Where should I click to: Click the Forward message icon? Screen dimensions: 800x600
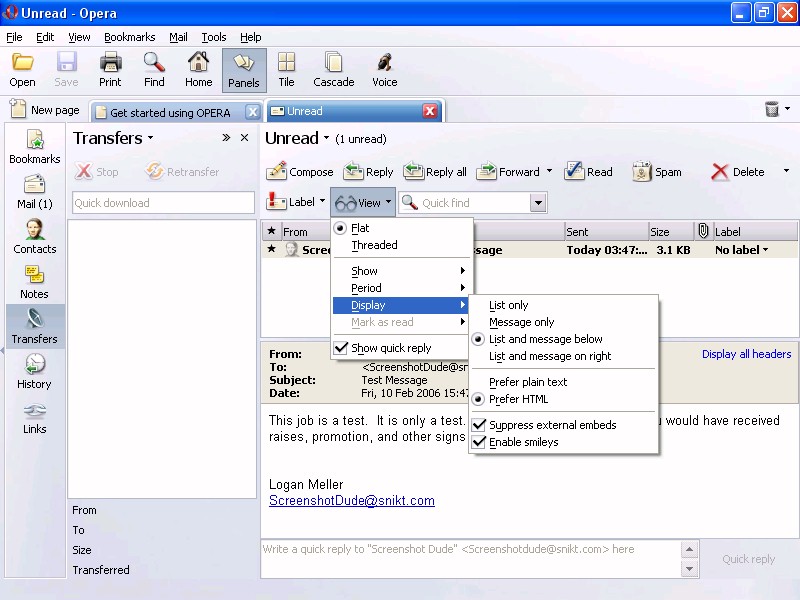click(487, 172)
